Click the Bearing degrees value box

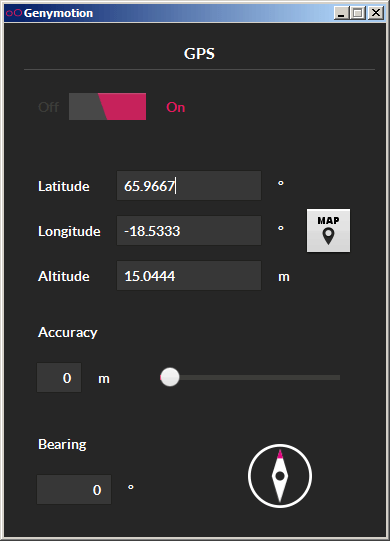(x=74, y=489)
